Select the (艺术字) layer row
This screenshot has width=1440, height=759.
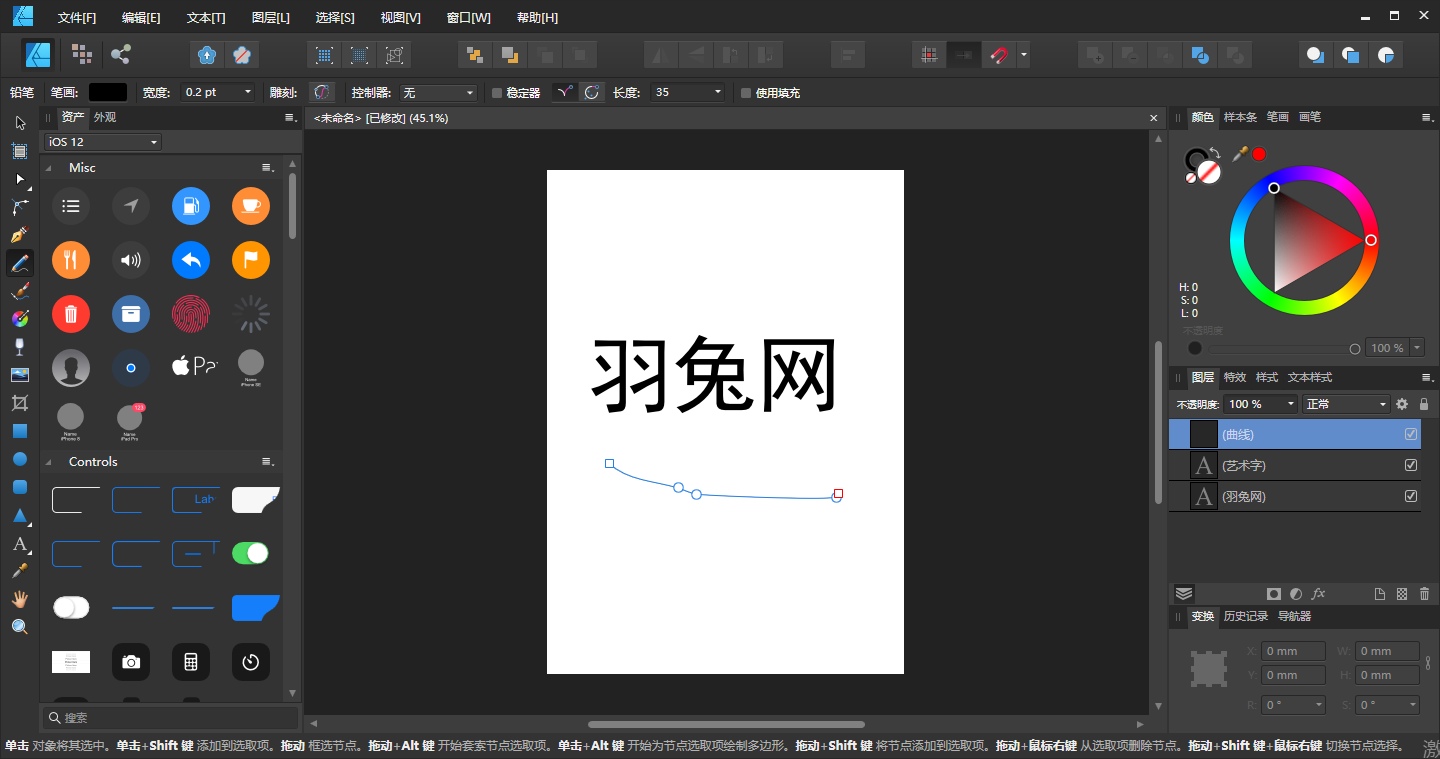point(1294,465)
